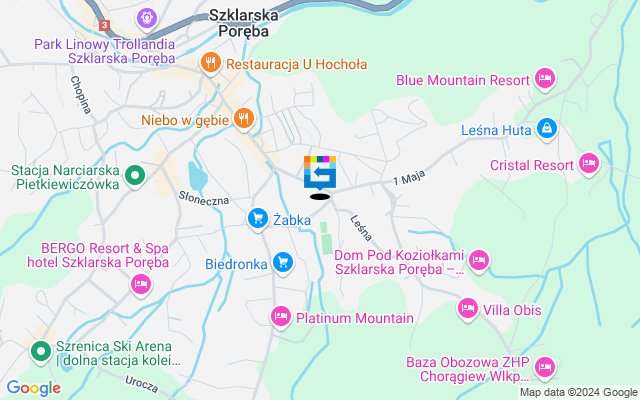Open the Cristal Resort hotel pin
Image resolution: width=640 pixels, height=400 pixels.
(x=589, y=164)
